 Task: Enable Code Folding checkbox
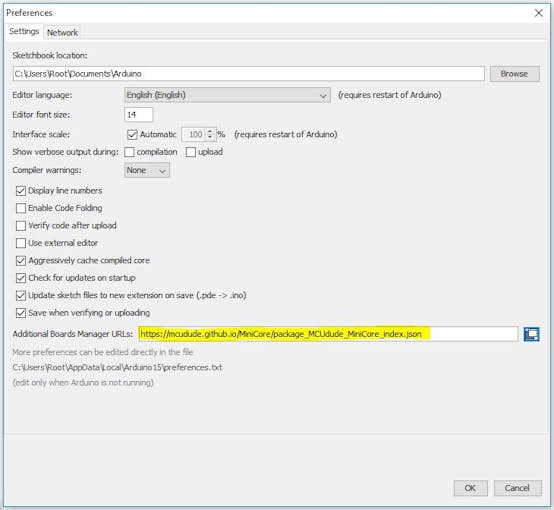(21, 208)
